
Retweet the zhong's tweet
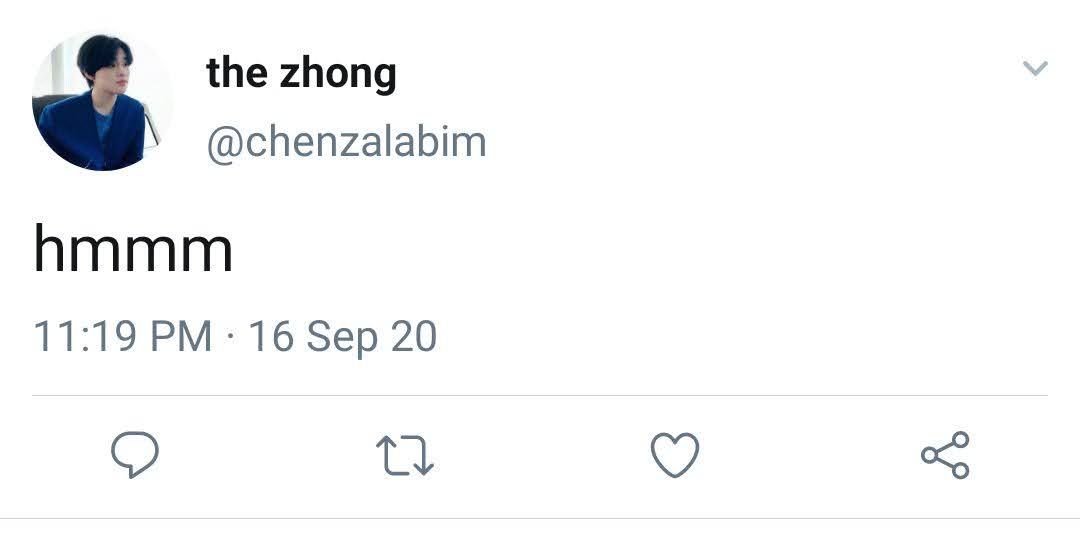tap(405, 455)
